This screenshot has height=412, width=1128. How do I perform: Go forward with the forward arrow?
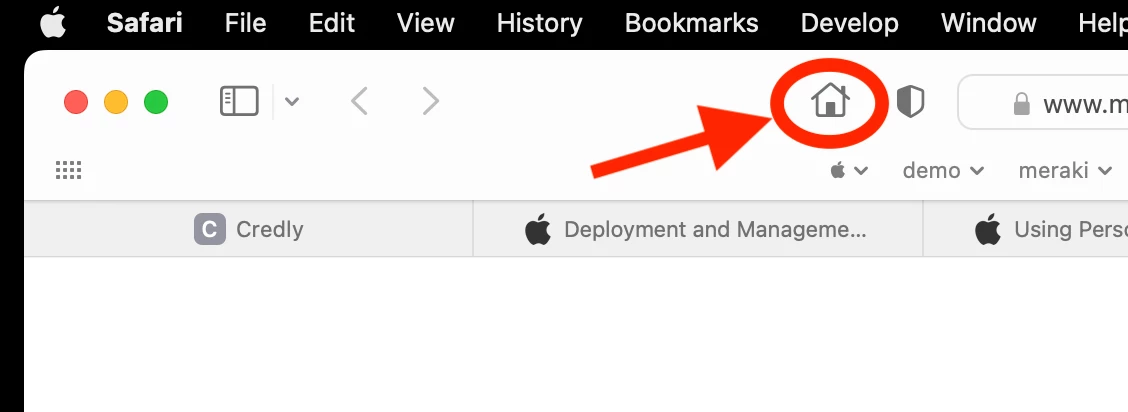[431, 101]
